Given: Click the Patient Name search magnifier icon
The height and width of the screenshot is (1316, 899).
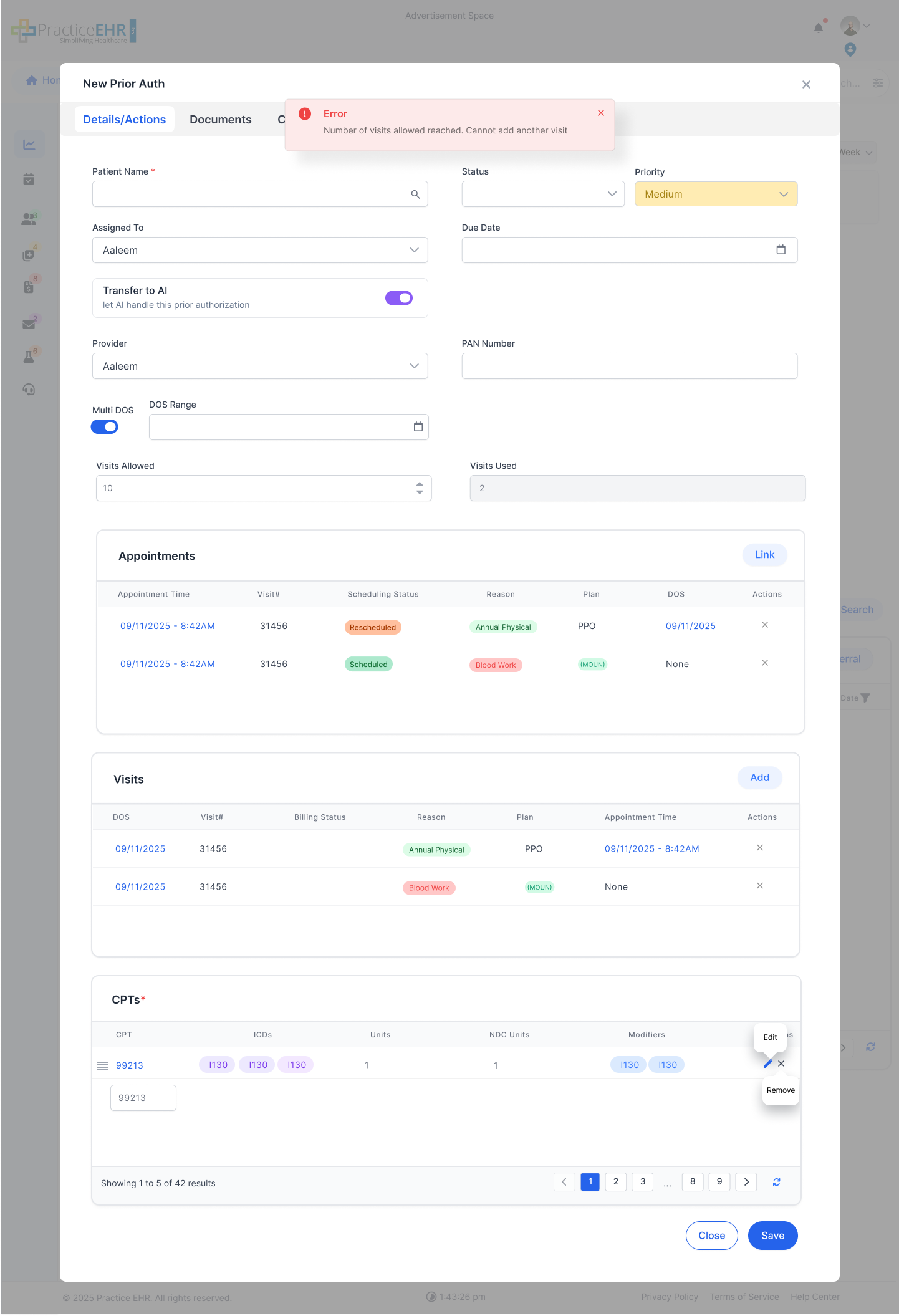Looking at the screenshot, I should pyautogui.click(x=415, y=195).
